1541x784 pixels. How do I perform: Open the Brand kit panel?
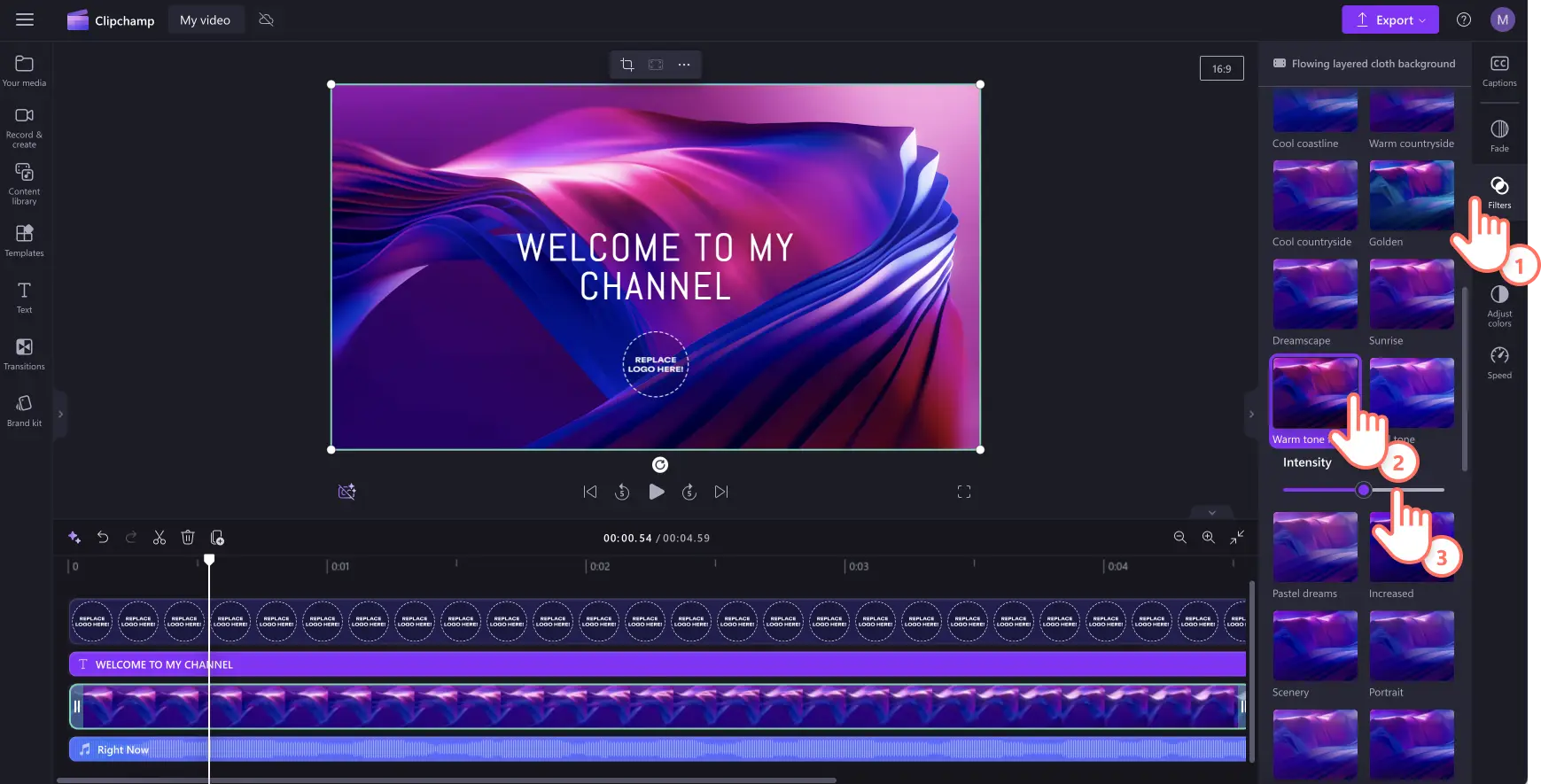[x=24, y=411]
